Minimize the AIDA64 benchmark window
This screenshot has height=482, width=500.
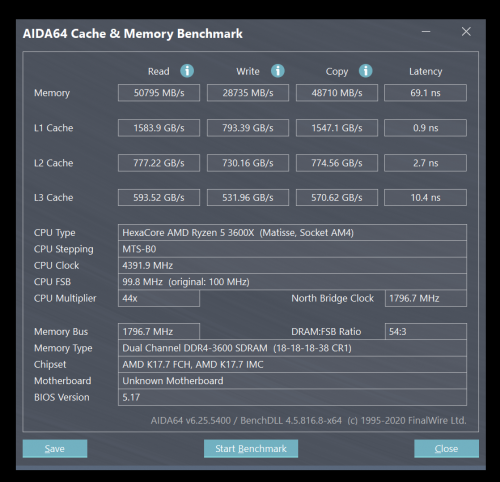tap(426, 32)
